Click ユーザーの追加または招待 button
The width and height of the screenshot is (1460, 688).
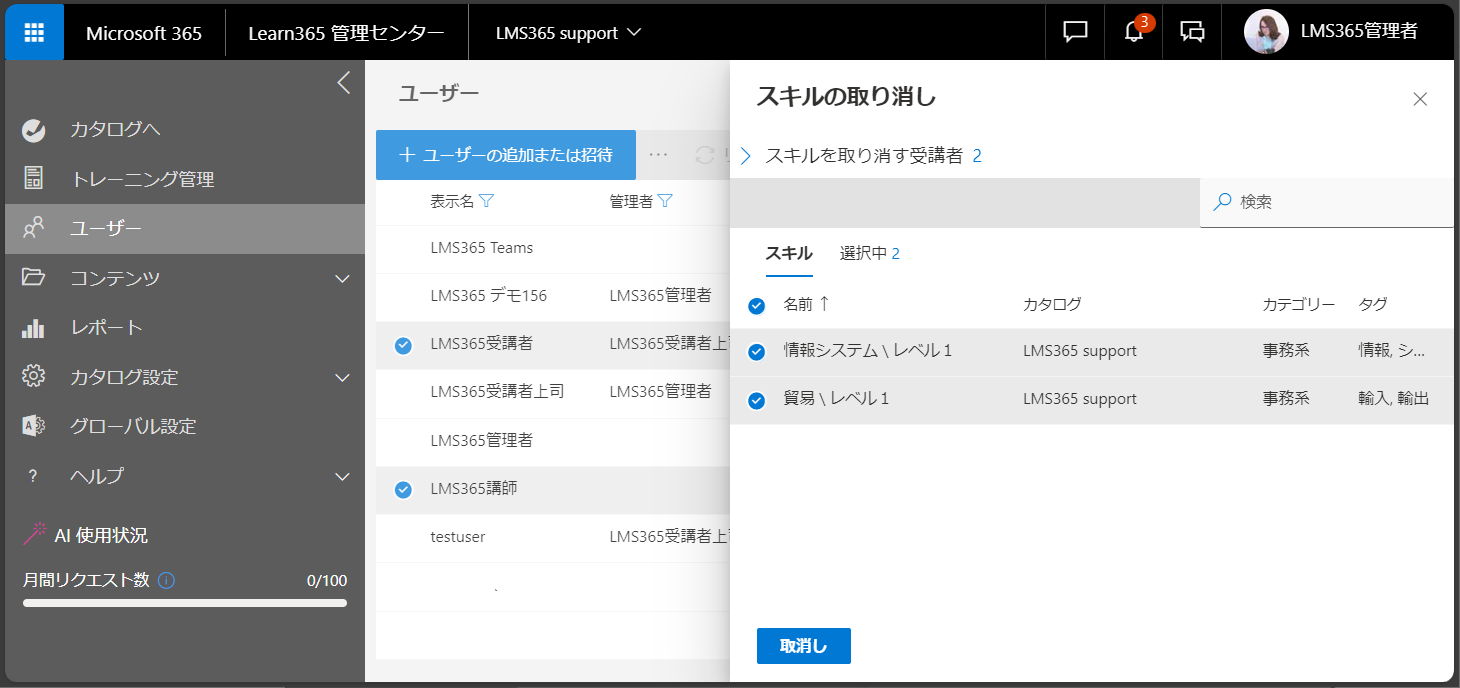(x=506, y=155)
